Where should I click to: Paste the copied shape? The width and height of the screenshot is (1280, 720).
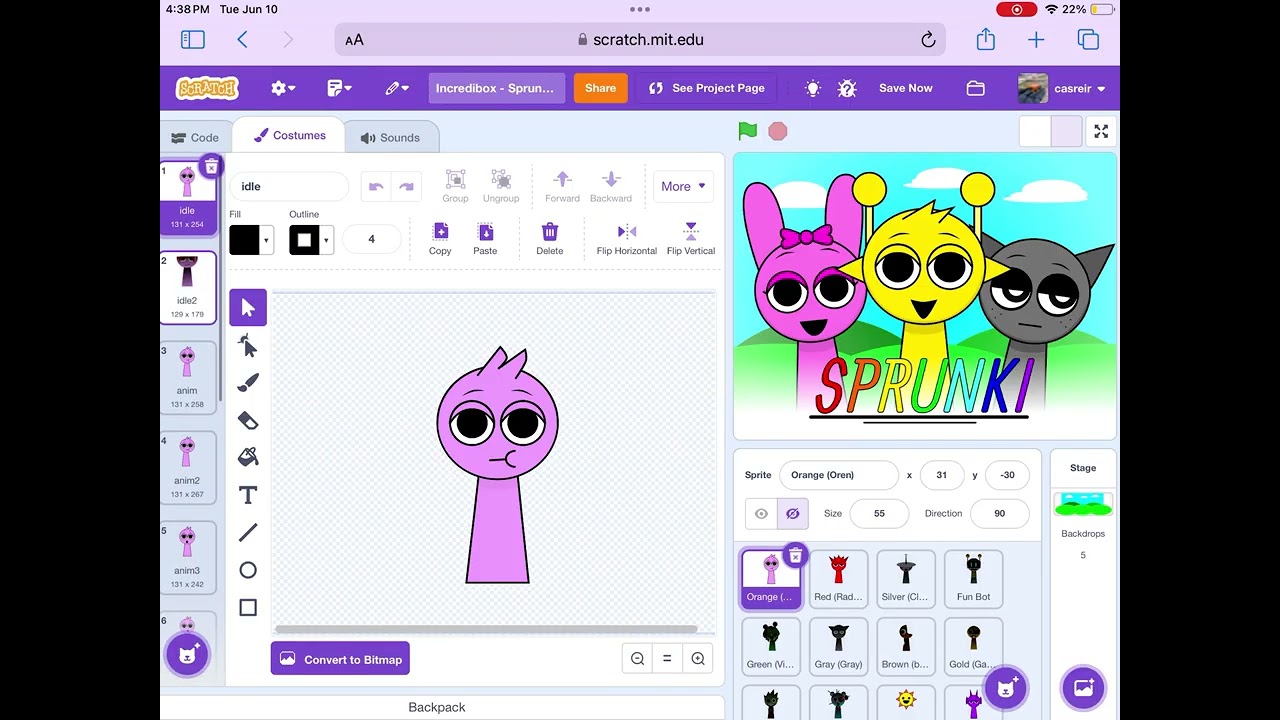pyautogui.click(x=485, y=239)
